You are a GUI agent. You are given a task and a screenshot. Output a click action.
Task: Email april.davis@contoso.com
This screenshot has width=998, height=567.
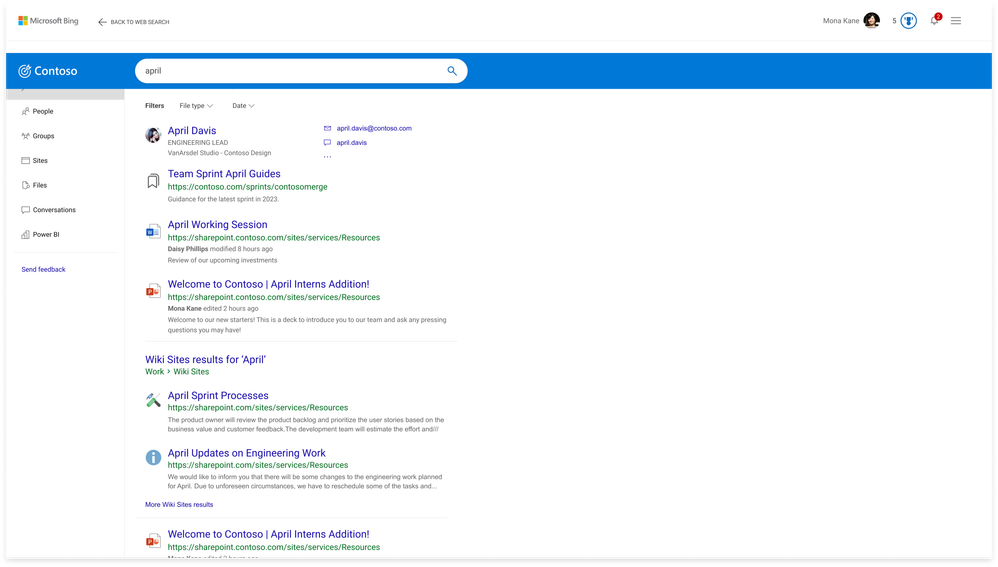click(374, 129)
